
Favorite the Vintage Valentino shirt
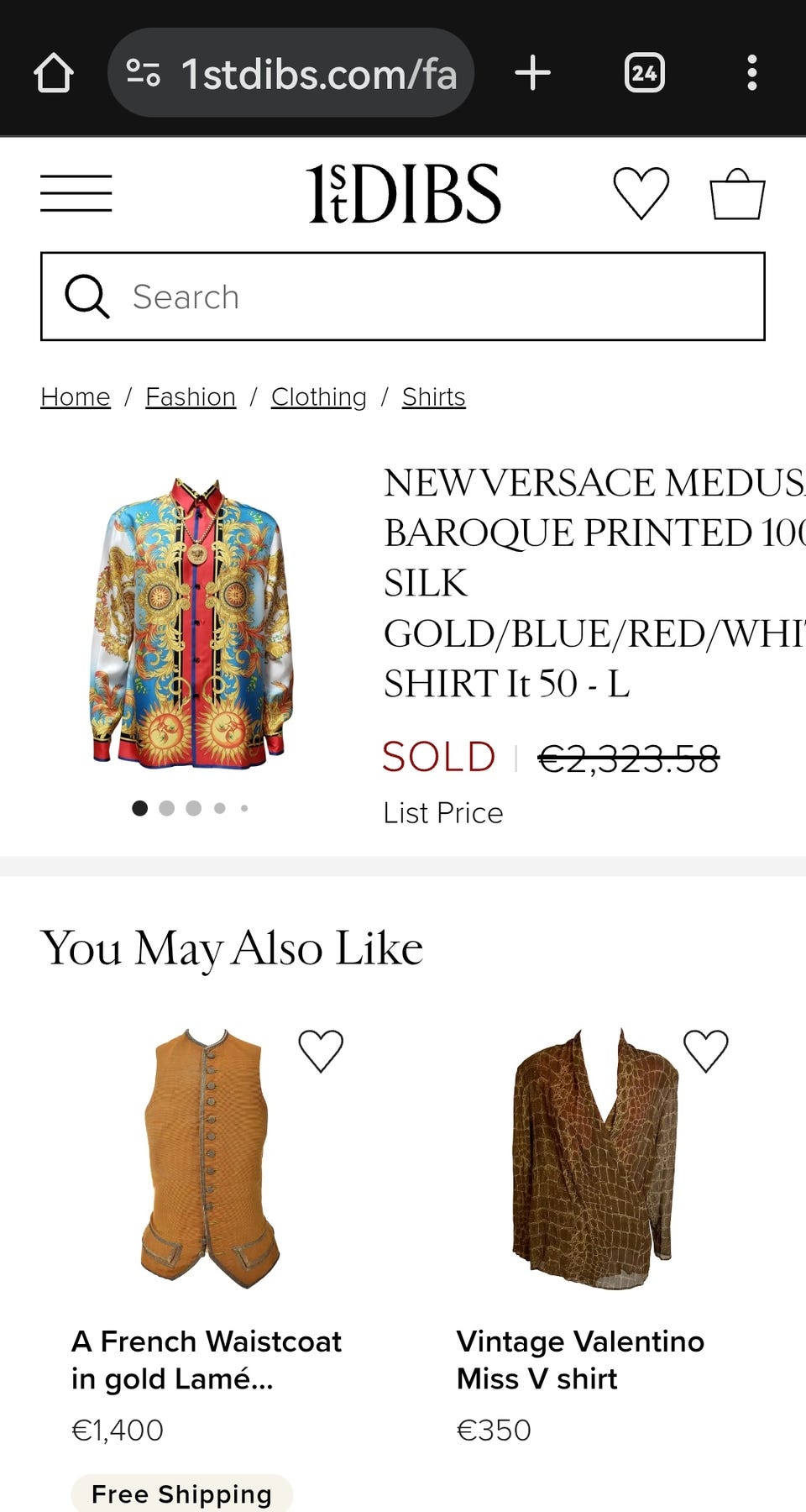705,1051
